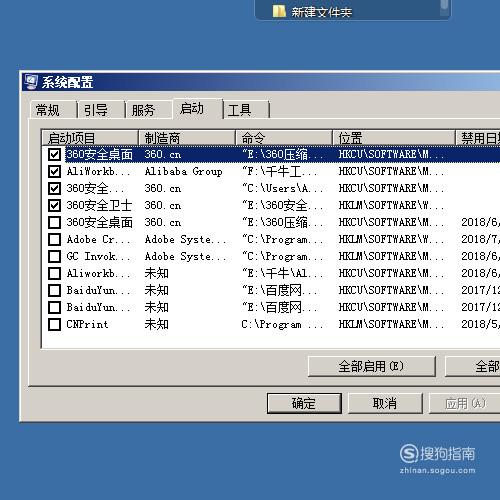This screenshot has height=500, width=500.
Task: Click the 2018/5 disabled date cell
Action: [480, 324]
